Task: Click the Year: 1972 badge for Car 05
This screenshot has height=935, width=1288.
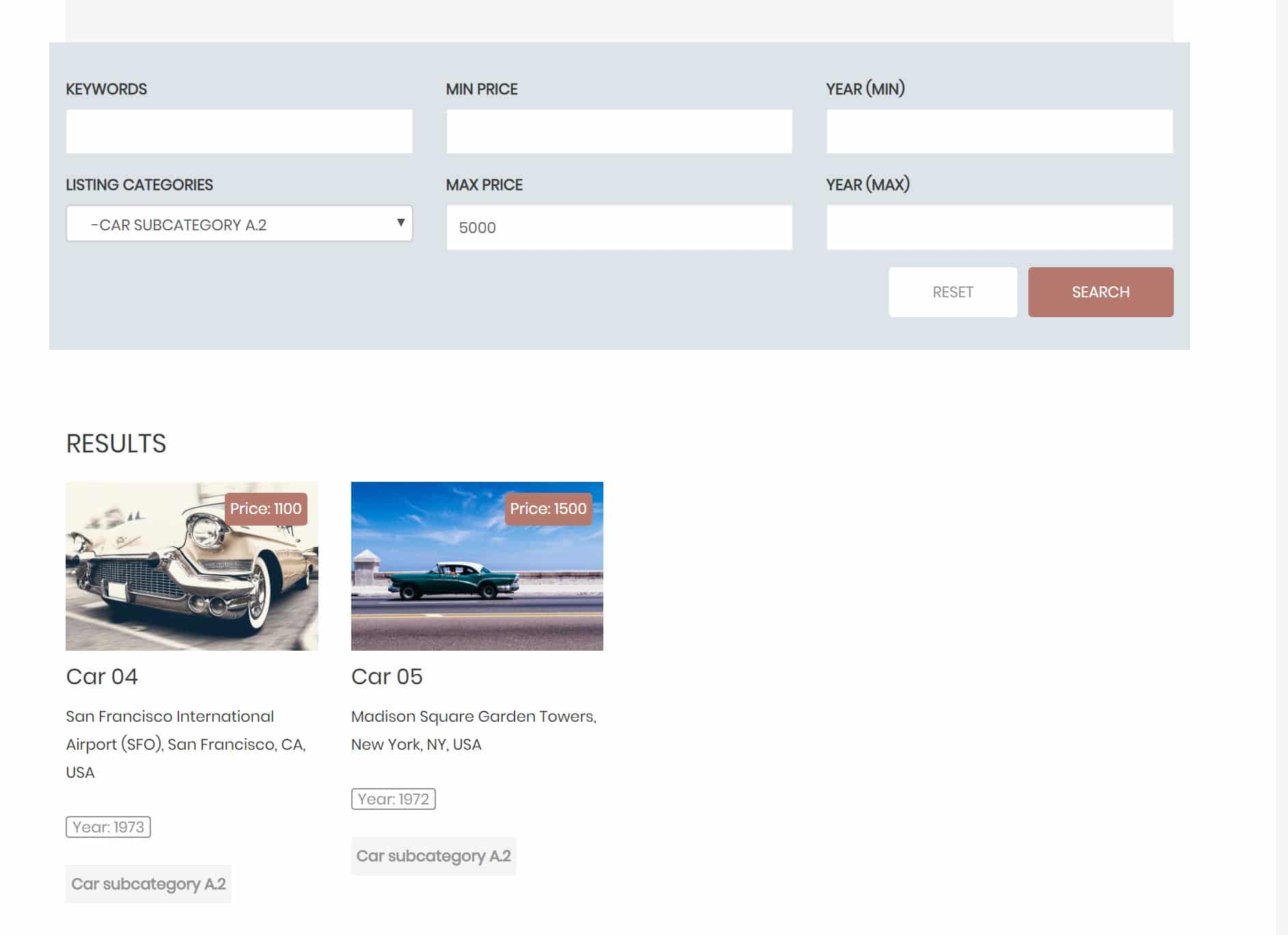Action: point(392,798)
